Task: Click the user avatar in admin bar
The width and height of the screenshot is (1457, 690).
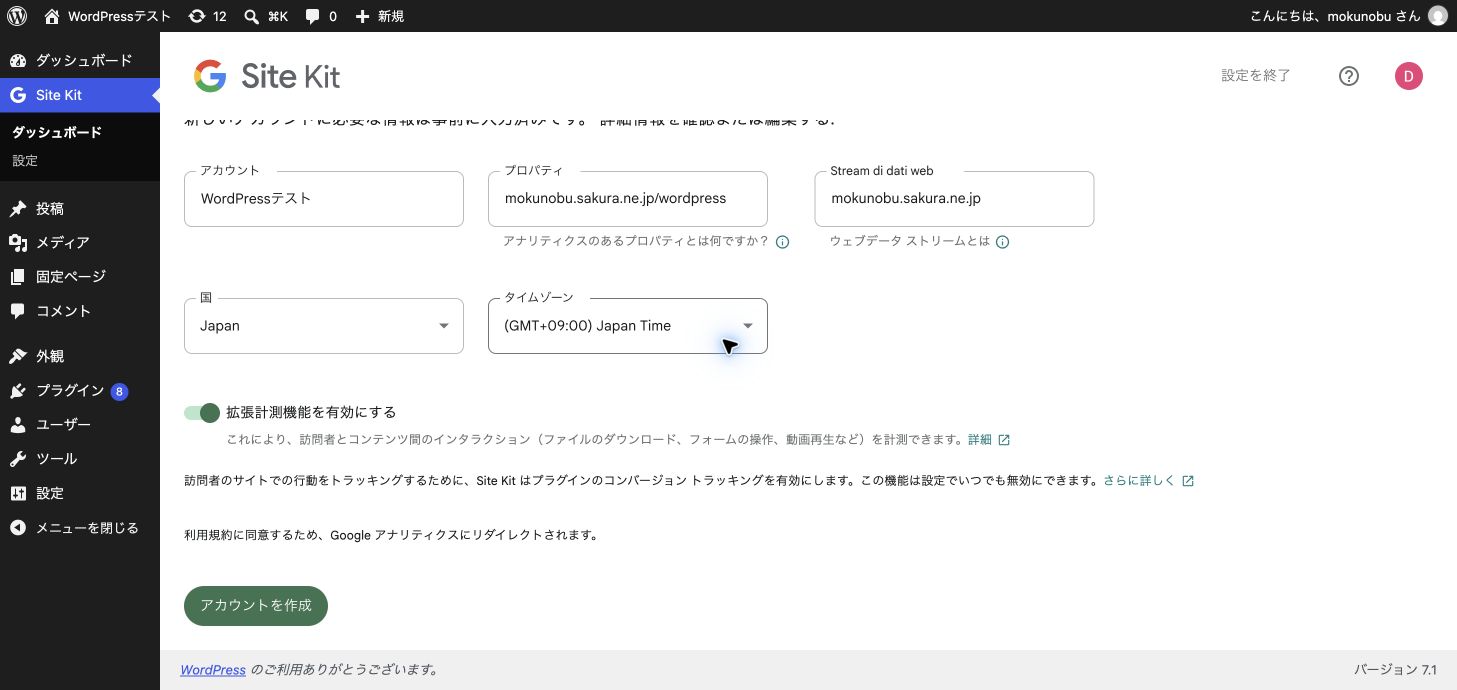Action: point(1437,16)
